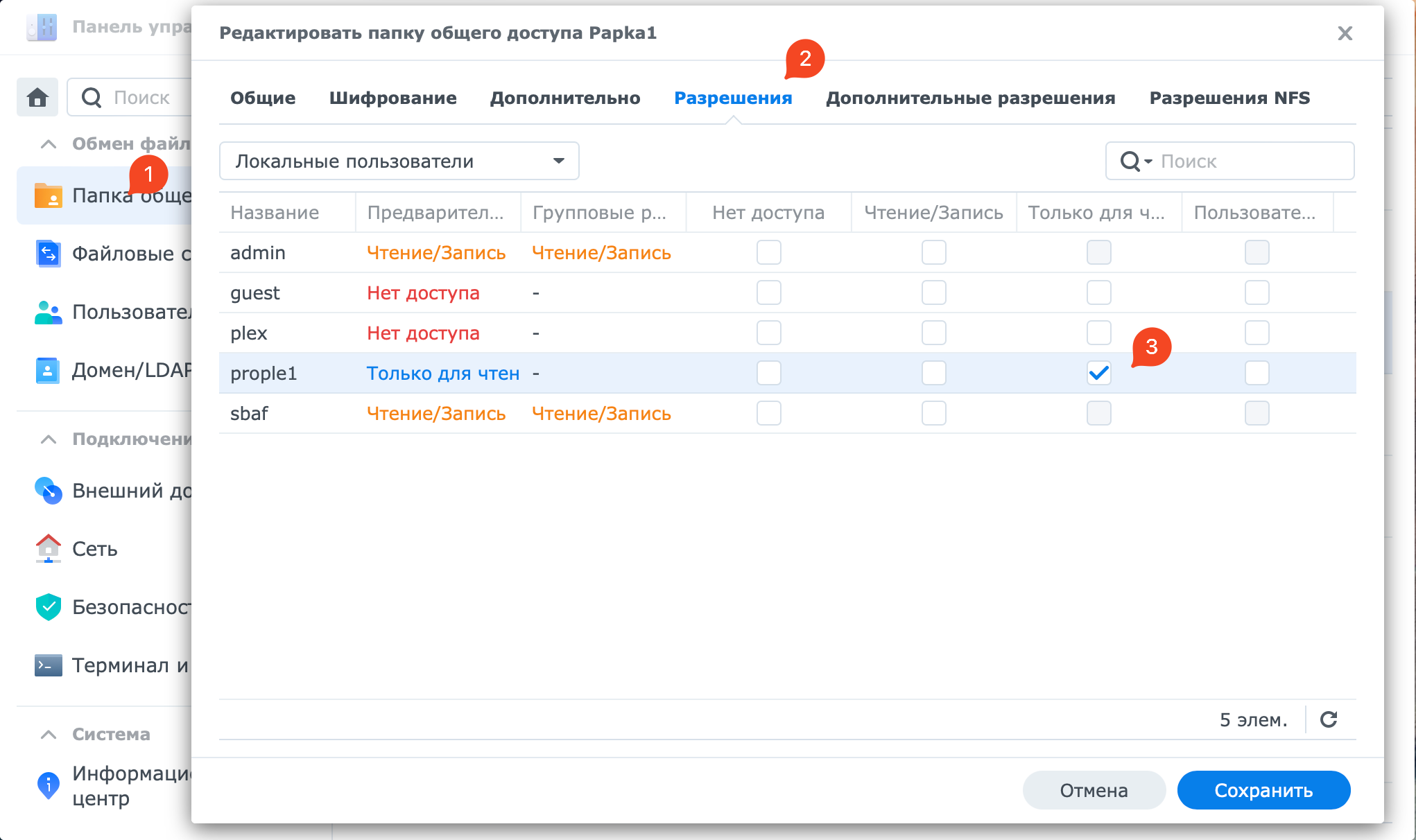
Task: Check Чтение/Запись for admin
Action: (x=934, y=252)
